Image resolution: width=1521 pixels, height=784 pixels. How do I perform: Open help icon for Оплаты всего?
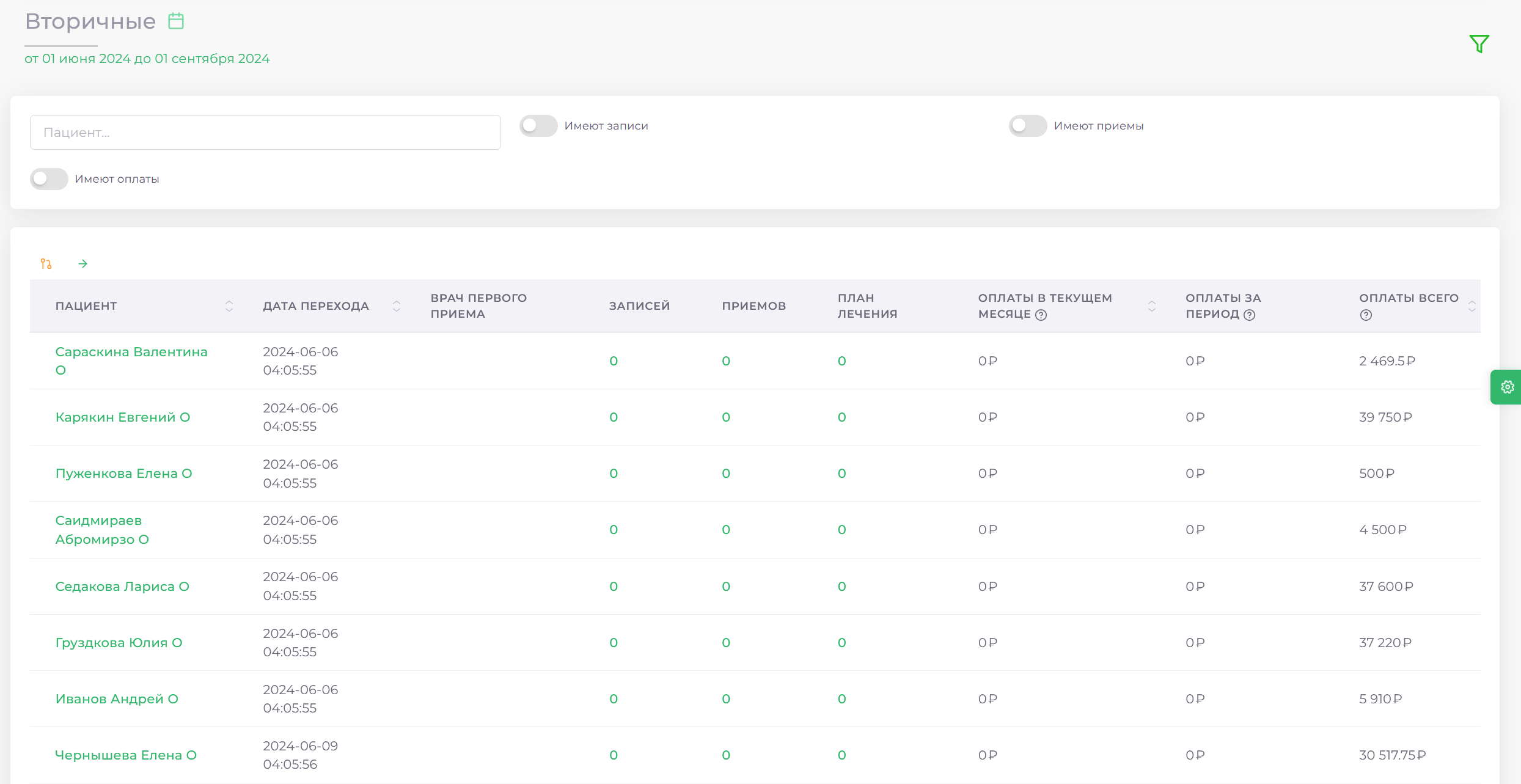coord(1366,315)
